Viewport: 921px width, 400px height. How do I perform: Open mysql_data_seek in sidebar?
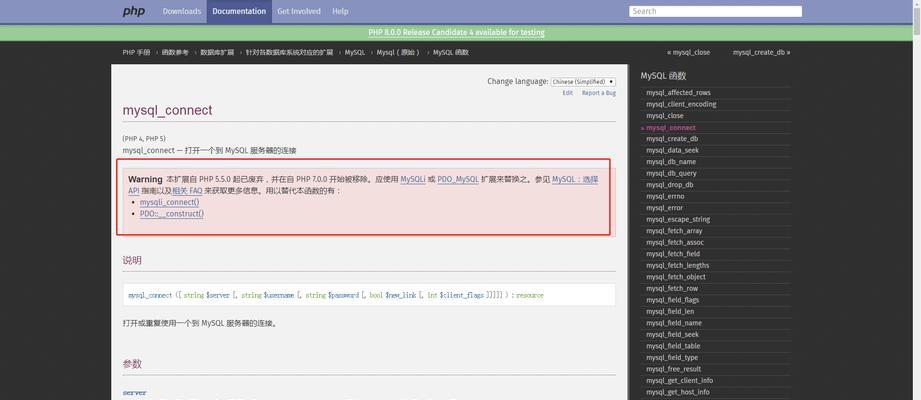(x=672, y=150)
